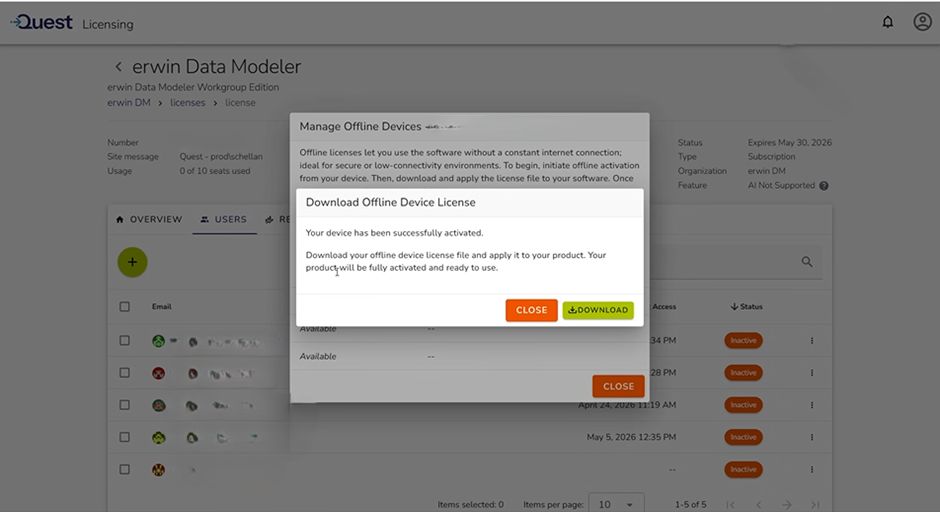Click the green add user plus button
Viewport: 940px width, 512px height.
[132, 262]
